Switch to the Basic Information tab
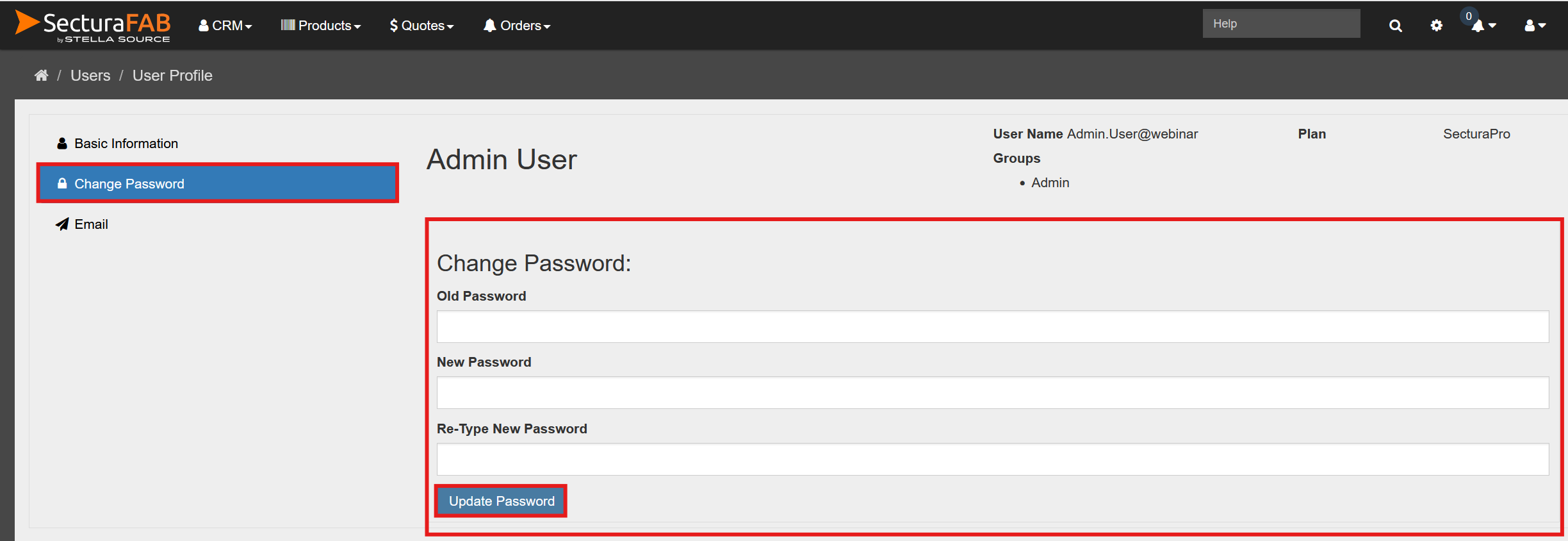 pyautogui.click(x=126, y=144)
